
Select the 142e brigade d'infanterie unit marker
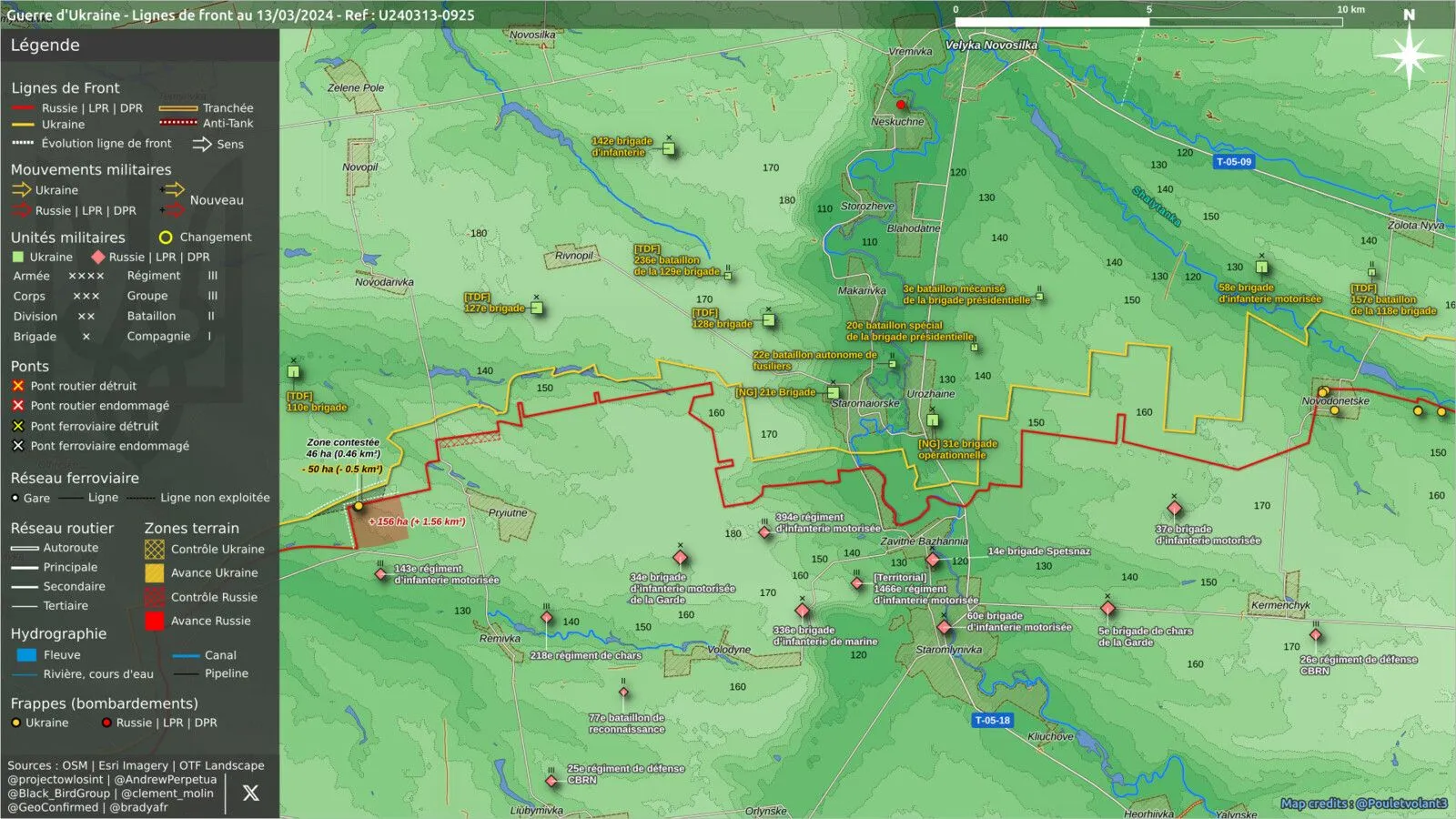coord(669,148)
